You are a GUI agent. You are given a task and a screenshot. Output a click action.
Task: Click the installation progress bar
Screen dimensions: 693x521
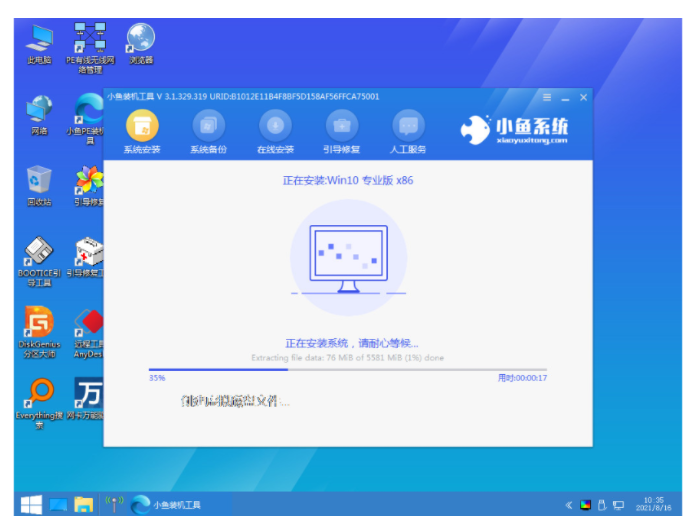[x=347, y=369]
